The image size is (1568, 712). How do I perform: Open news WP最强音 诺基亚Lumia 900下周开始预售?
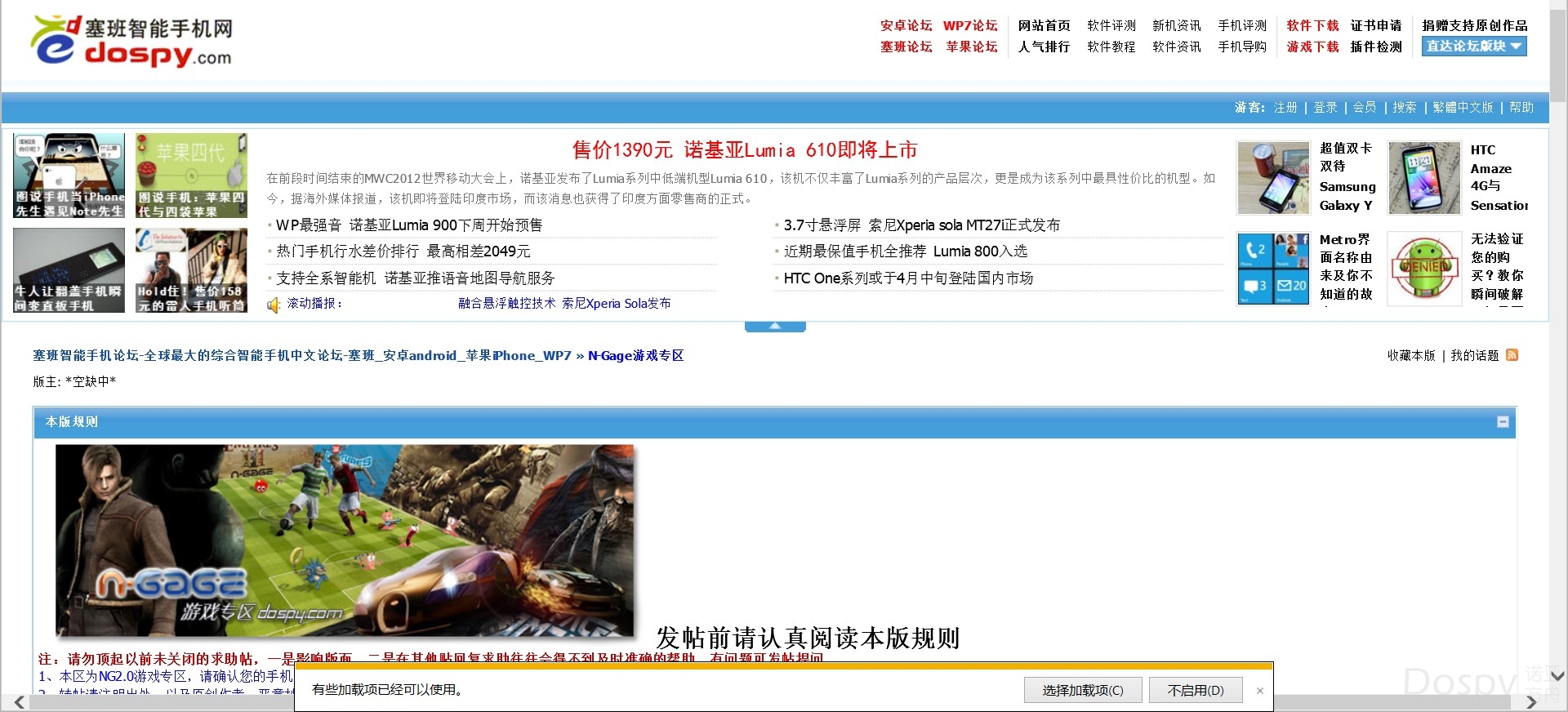tap(409, 225)
